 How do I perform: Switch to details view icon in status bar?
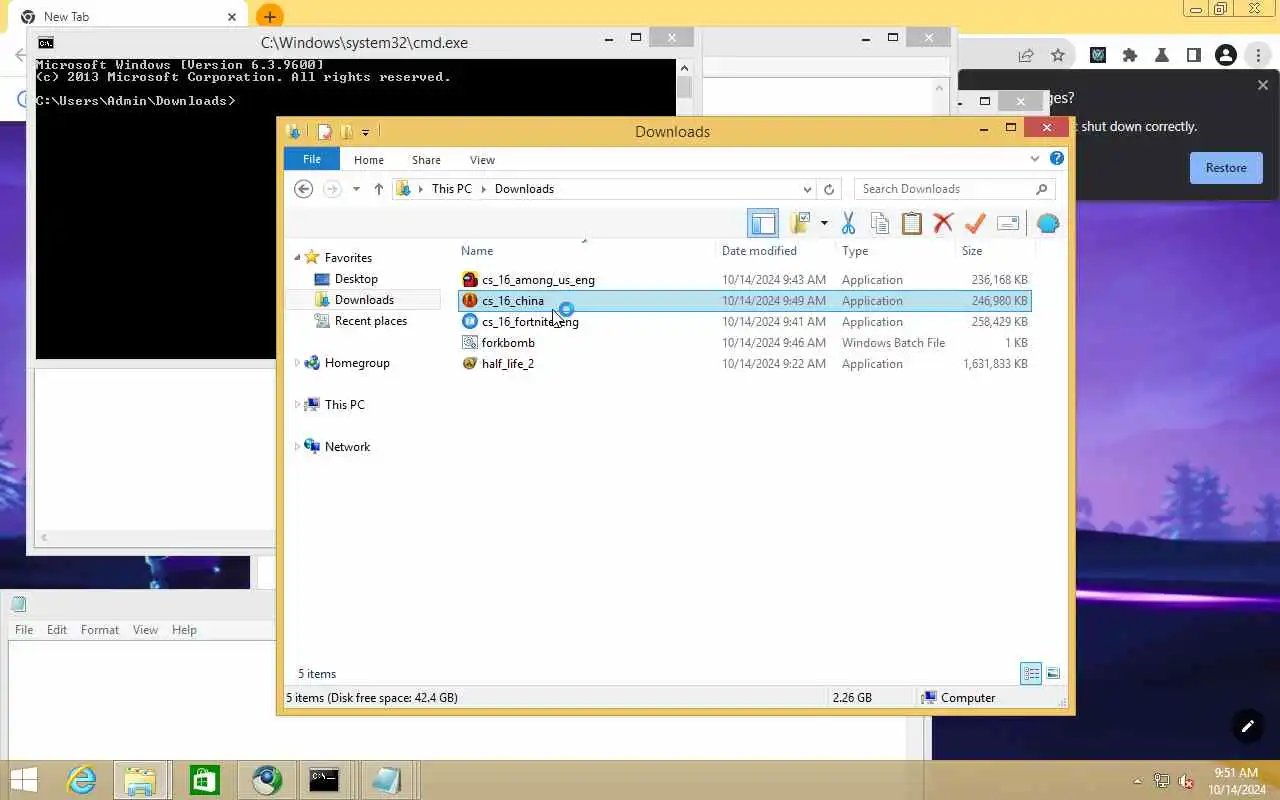pos(1031,673)
